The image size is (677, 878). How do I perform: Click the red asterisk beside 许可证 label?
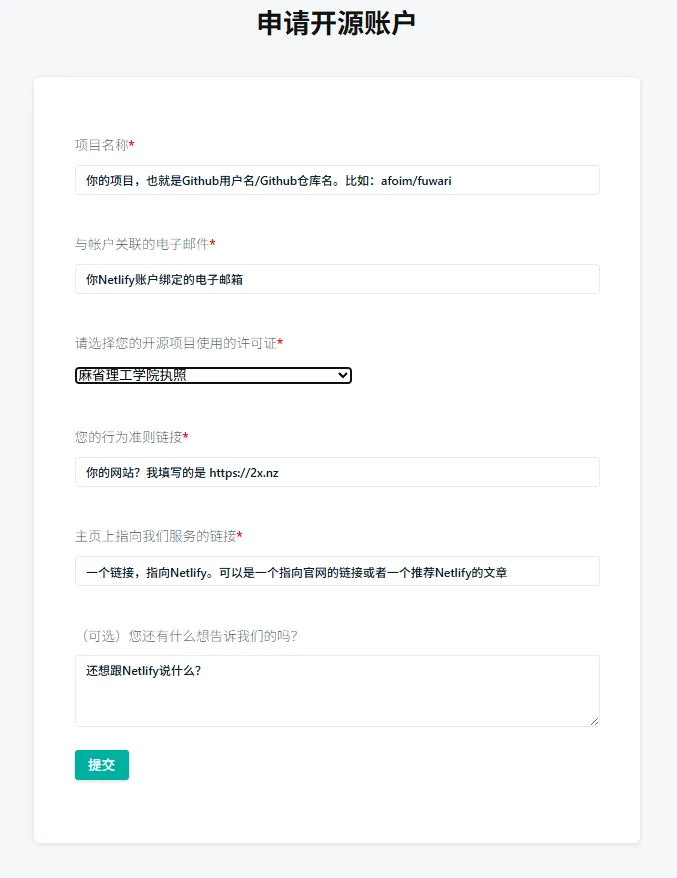pos(280,343)
